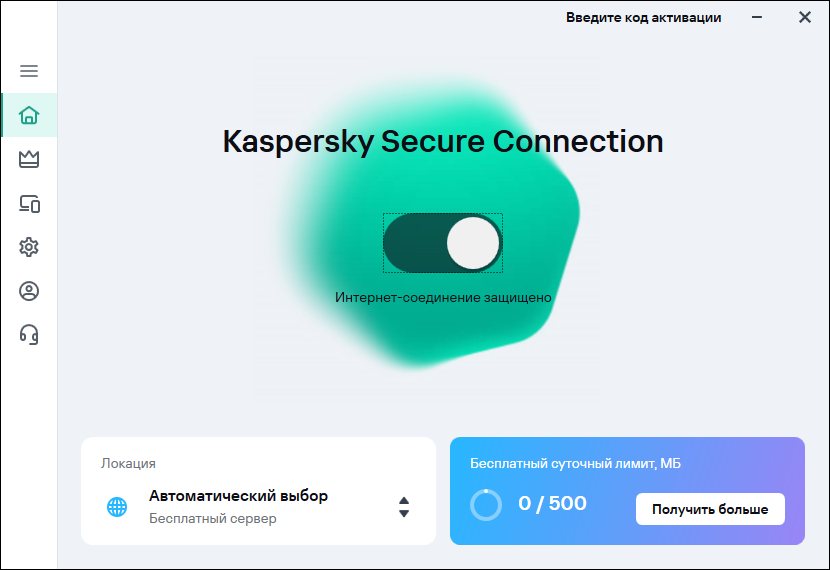The height and width of the screenshot is (570, 830).
Task: Go to the Home section
Action: [29, 115]
